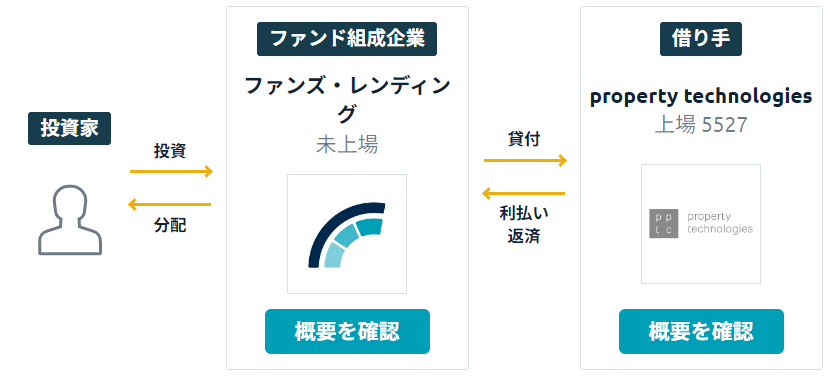Open 概要を確認 under ファンズ・レンディング
The height and width of the screenshot is (376, 828).
click(x=347, y=332)
